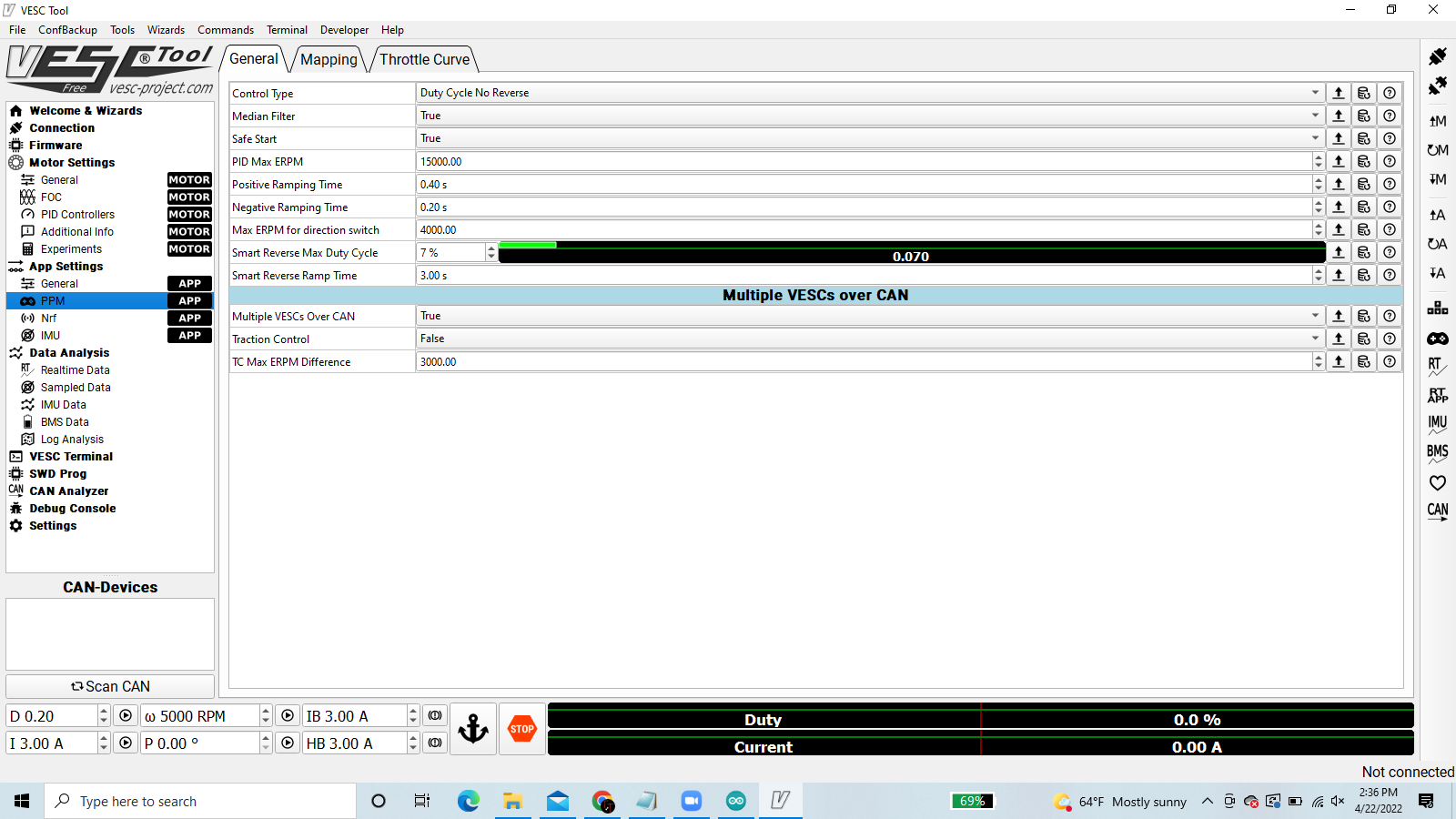Run duty cycle with play button beside D 0.20

[126, 716]
